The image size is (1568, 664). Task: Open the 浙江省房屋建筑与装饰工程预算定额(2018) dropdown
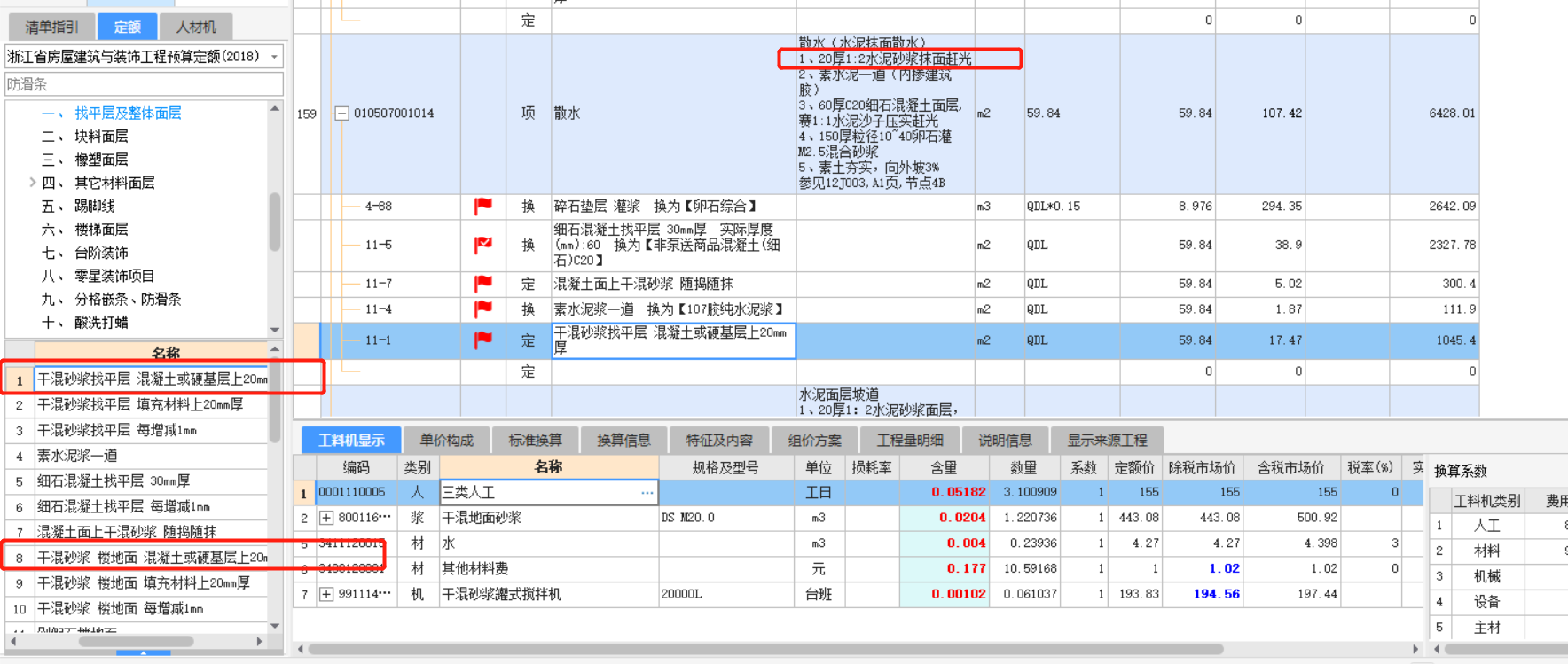pyautogui.click(x=274, y=57)
